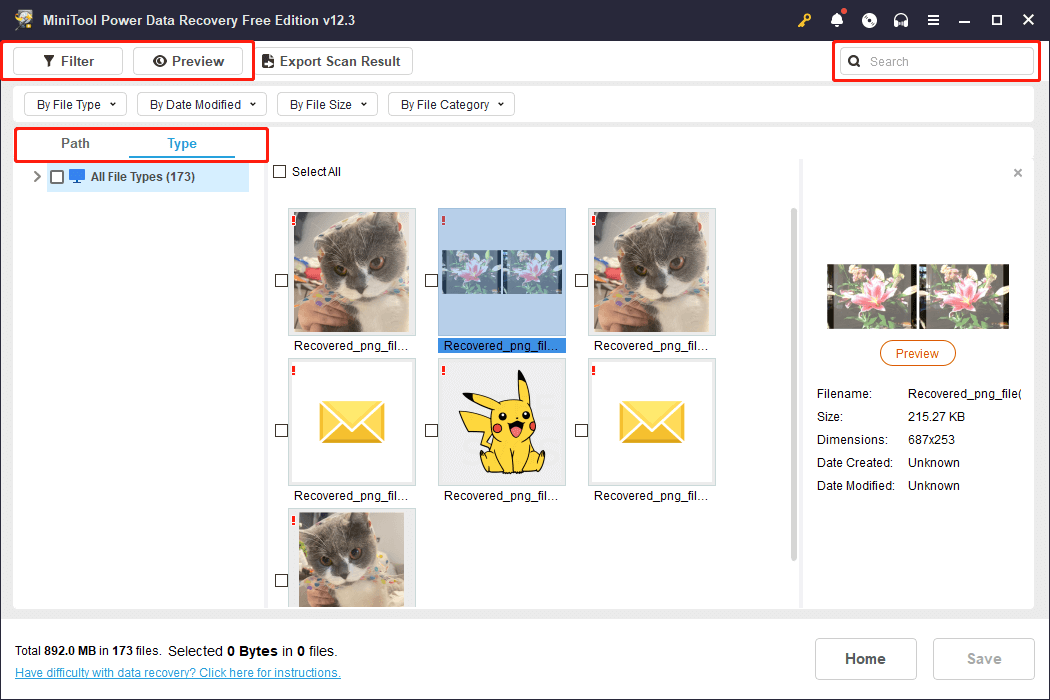
Task: Check the Pikachu image checkbox
Action: coord(431,430)
